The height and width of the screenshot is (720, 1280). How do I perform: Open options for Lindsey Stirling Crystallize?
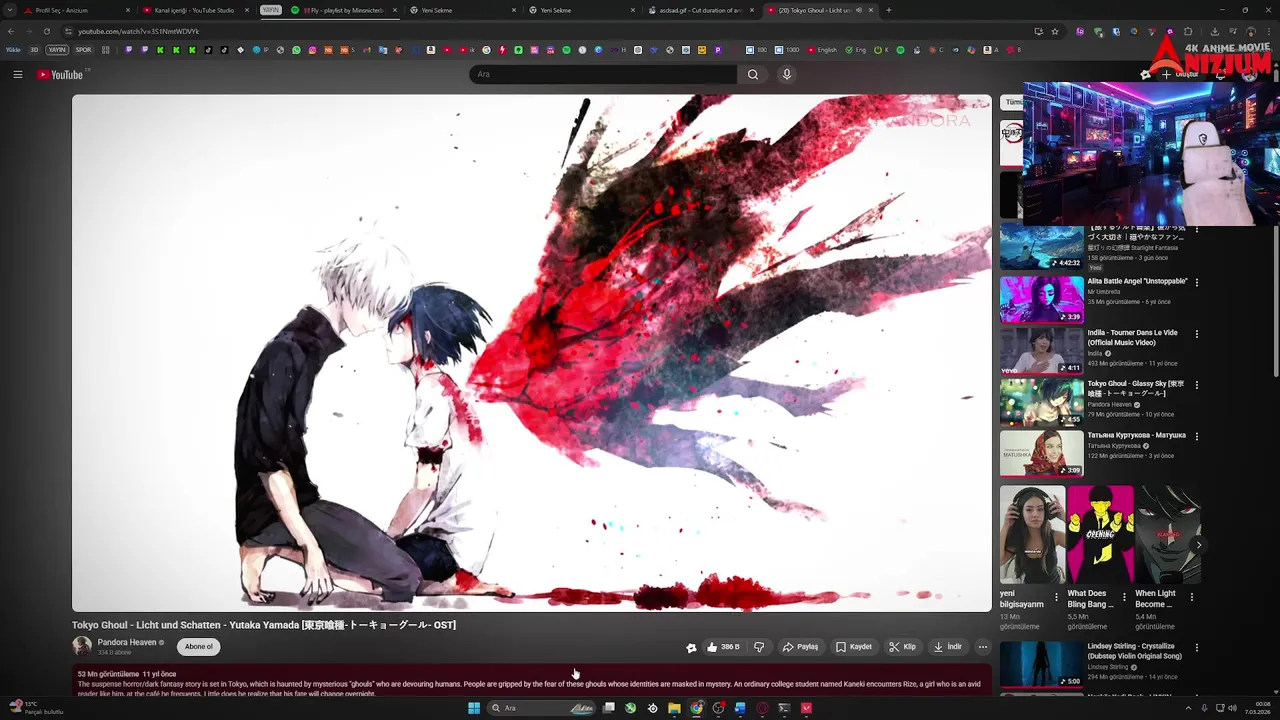click(x=1196, y=648)
